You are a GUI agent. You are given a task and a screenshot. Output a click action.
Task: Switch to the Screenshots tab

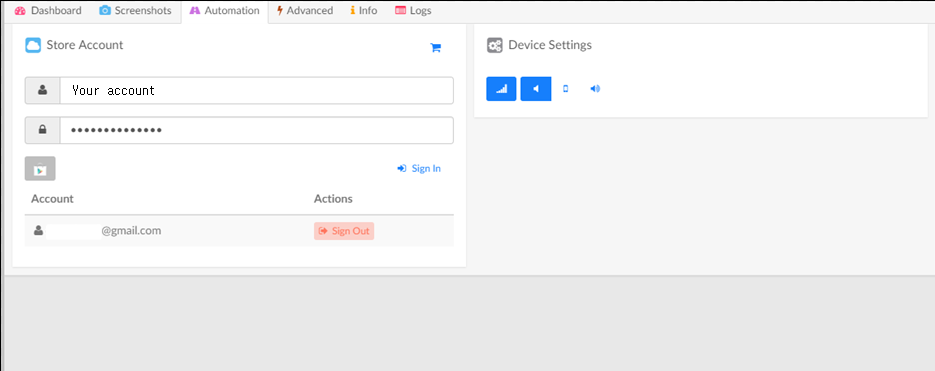coord(135,11)
